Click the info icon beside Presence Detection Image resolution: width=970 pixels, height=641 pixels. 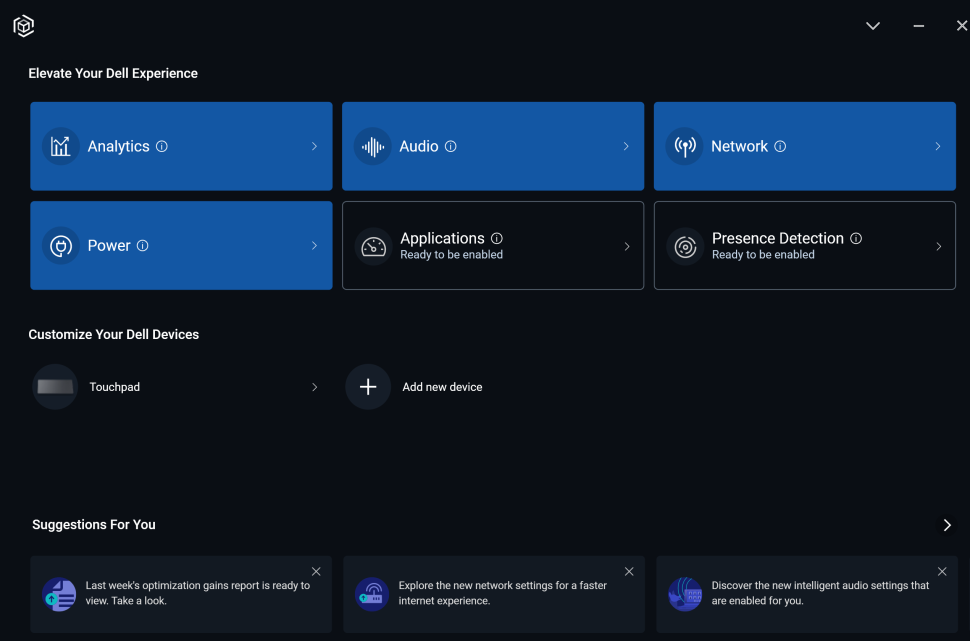tap(856, 238)
